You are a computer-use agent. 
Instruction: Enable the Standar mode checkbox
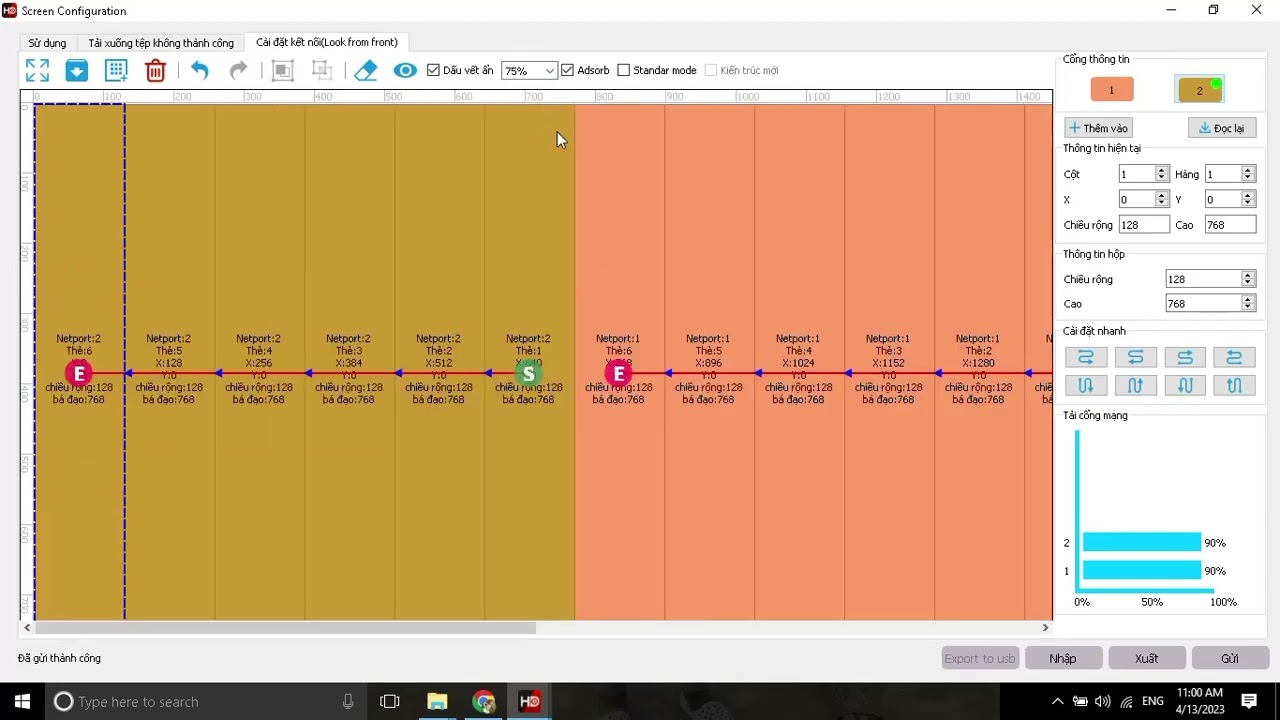tap(624, 70)
